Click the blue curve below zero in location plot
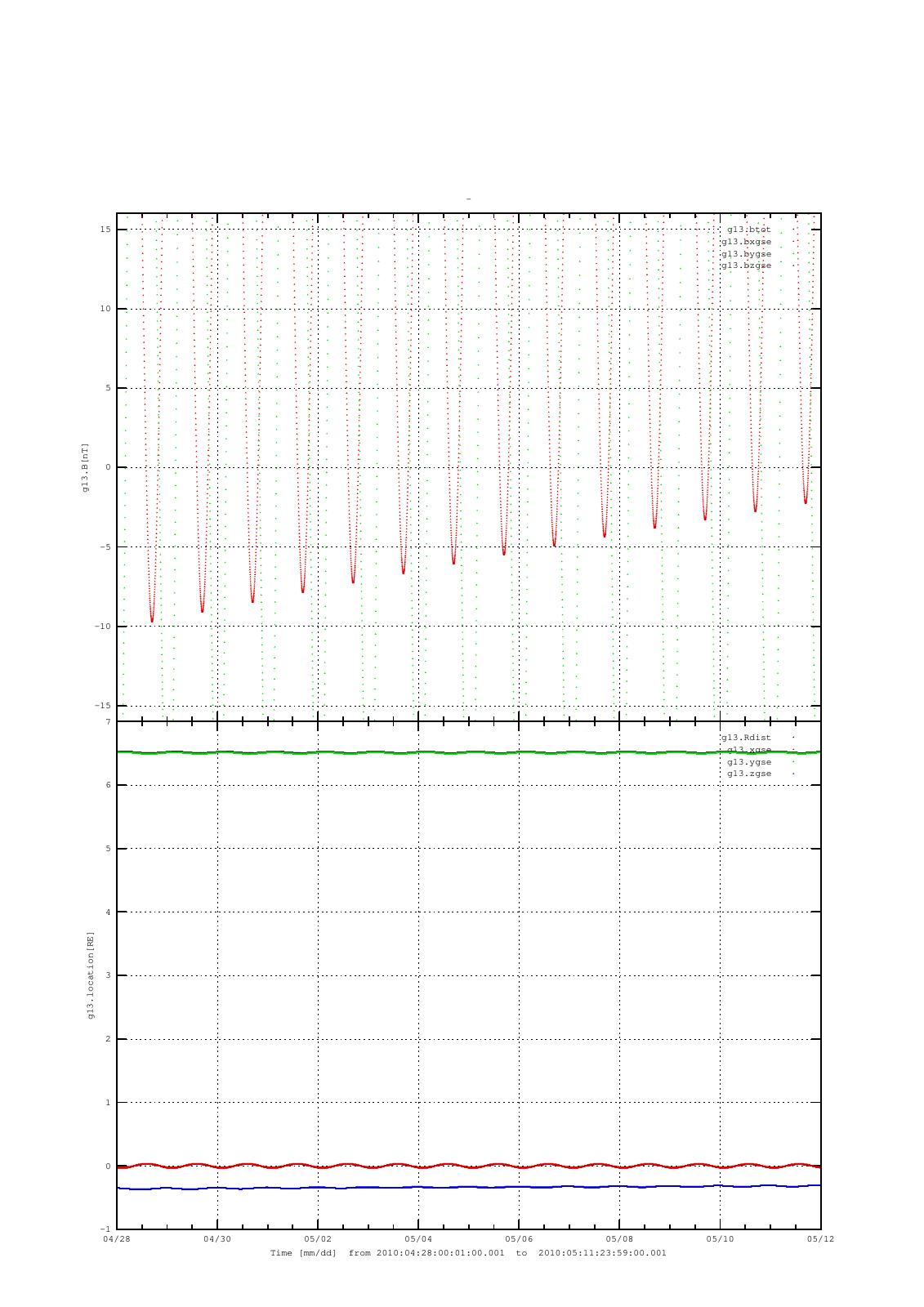 pos(469,1187)
